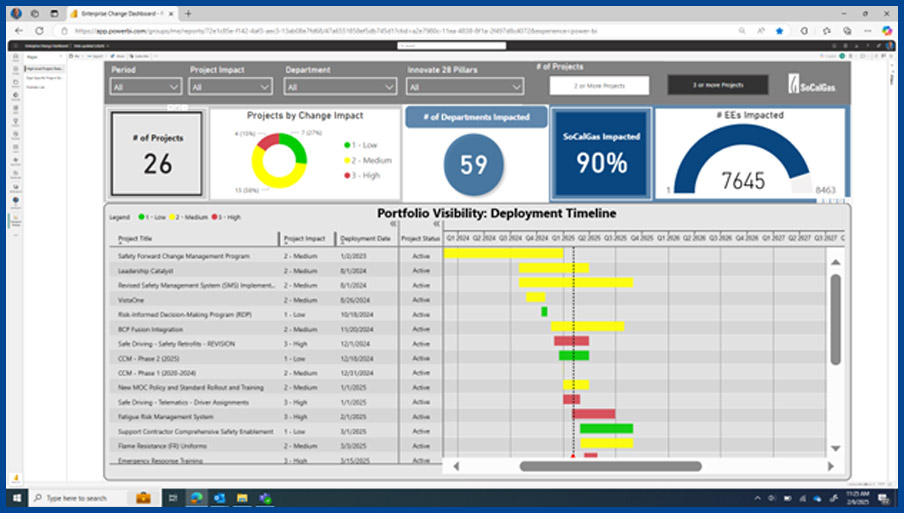Open the browser profile avatar

point(16,13)
